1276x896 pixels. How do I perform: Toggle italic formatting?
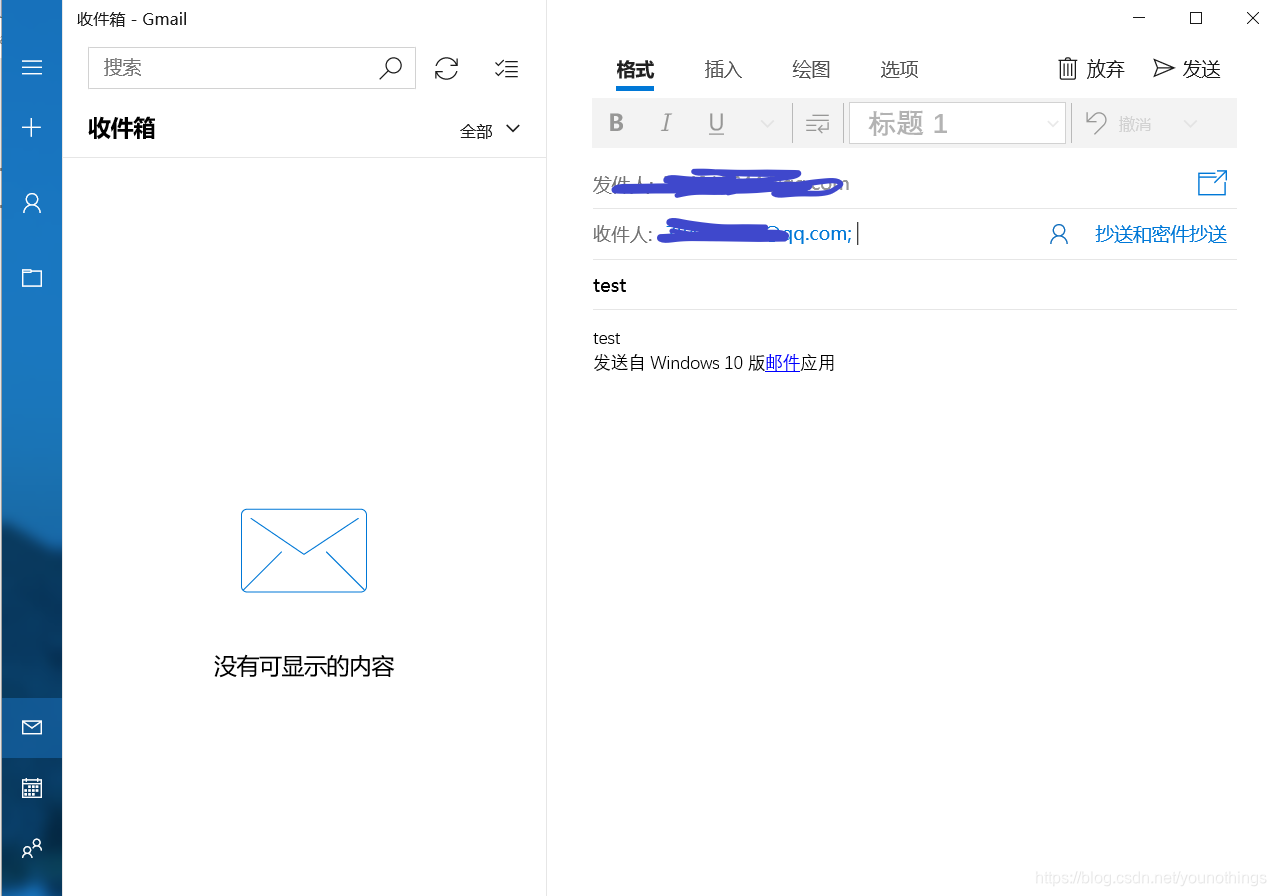pyautogui.click(x=666, y=122)
